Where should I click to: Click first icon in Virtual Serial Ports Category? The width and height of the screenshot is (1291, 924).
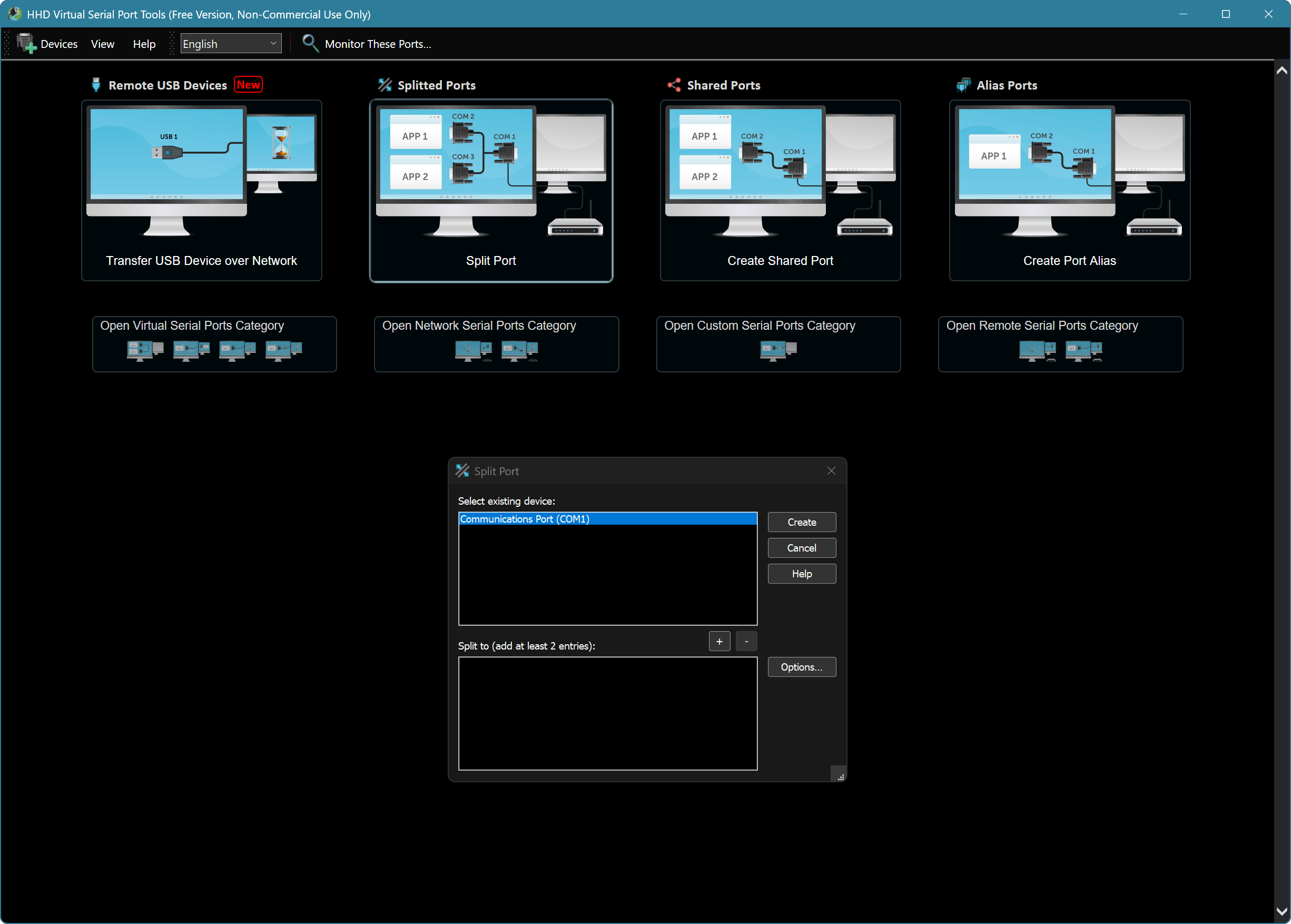[145, 350]
